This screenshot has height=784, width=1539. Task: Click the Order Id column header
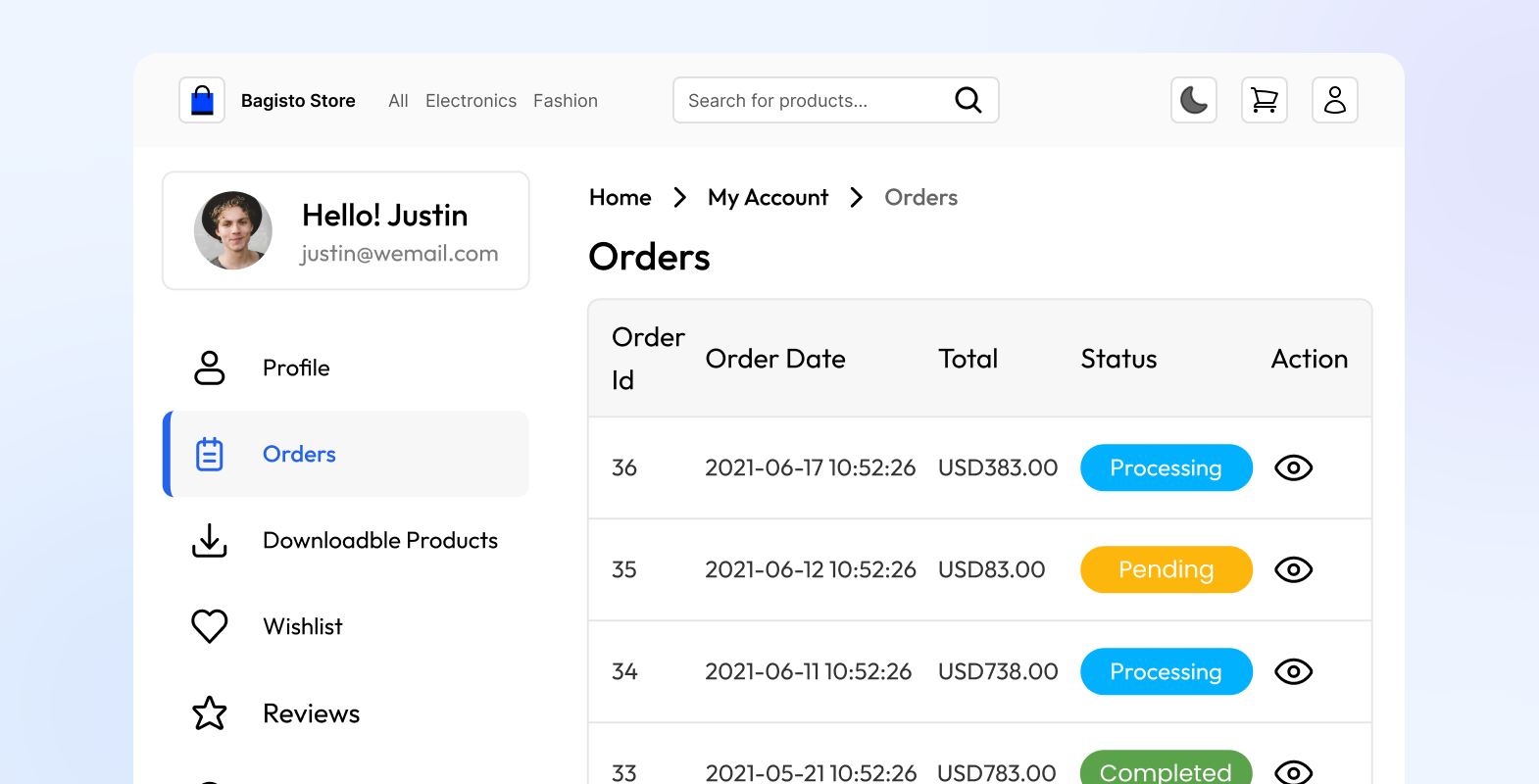pyautogui.click(x=648, y=359)
